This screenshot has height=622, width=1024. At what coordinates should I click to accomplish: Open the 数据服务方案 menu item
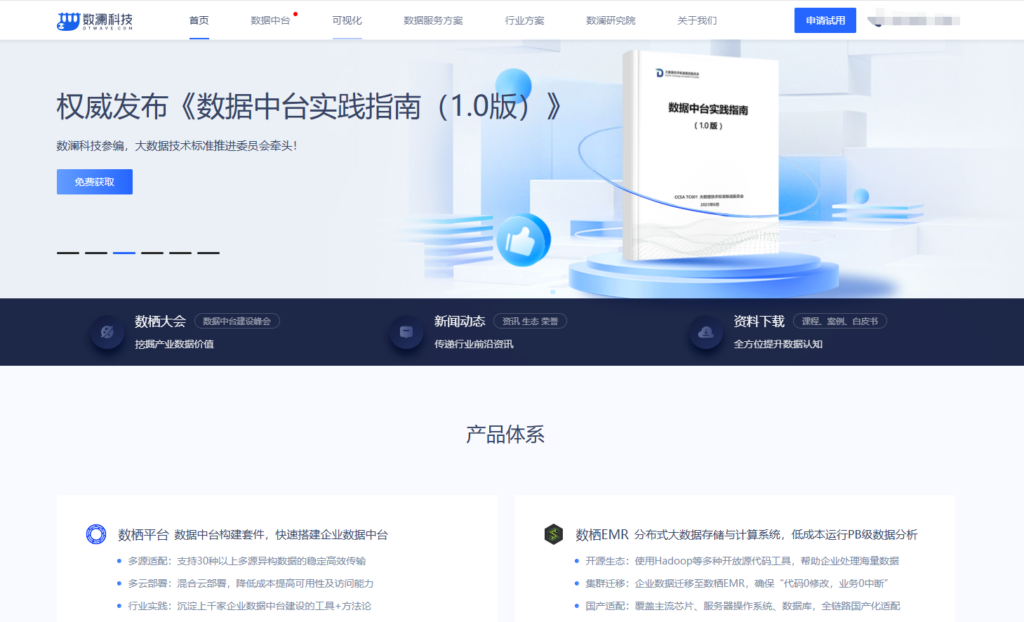(x=432, y=19)
